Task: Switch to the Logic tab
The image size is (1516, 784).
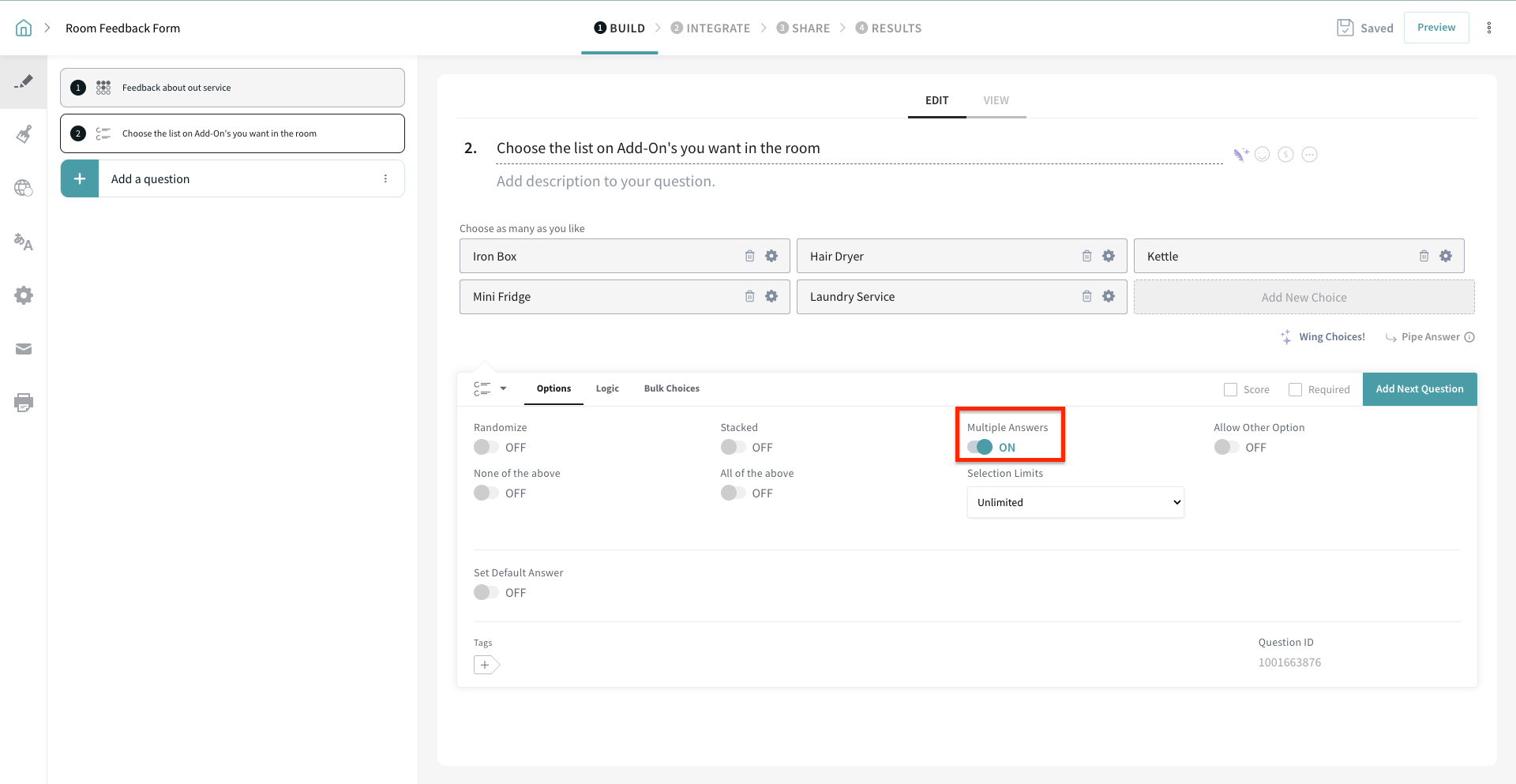Action: coord(607,388)
